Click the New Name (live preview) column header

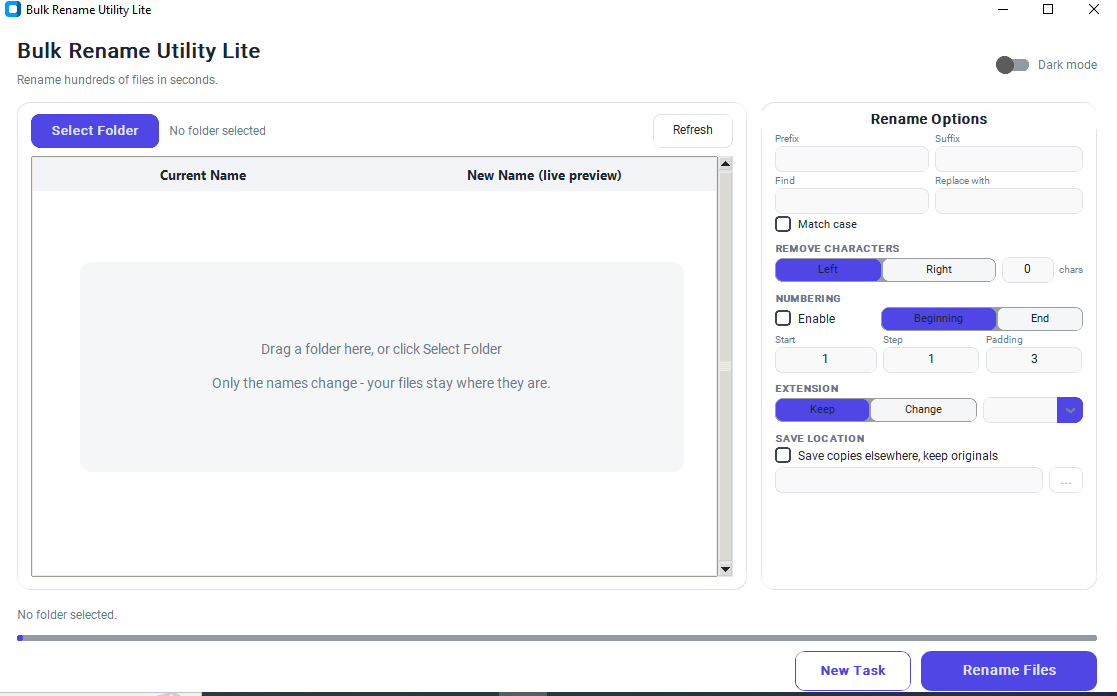pyautogui.click(x=544, y=175)
